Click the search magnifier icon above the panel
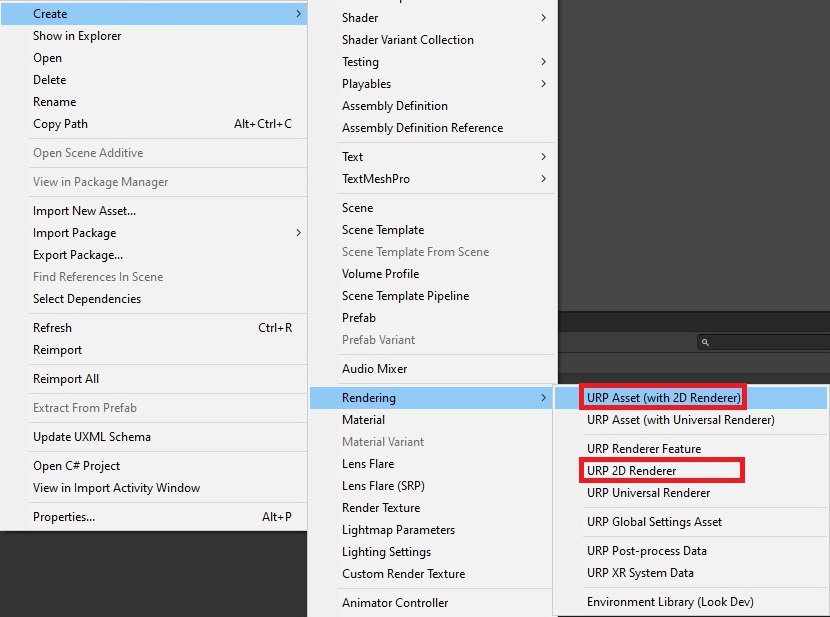Screen dimensions: 830x617 click(705, 342)
